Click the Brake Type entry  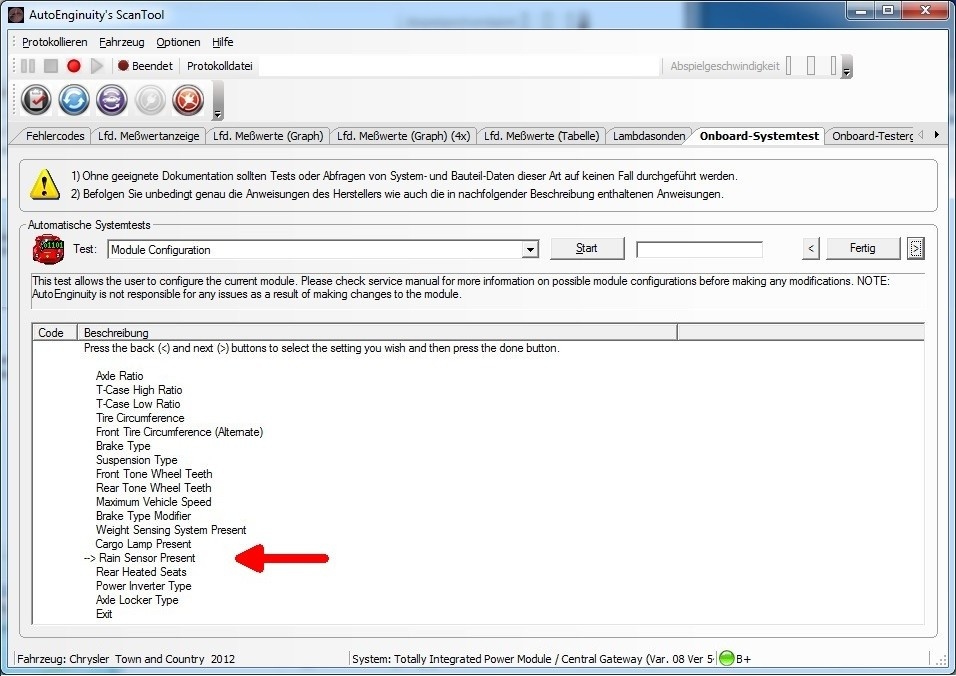tap(123, 446)
